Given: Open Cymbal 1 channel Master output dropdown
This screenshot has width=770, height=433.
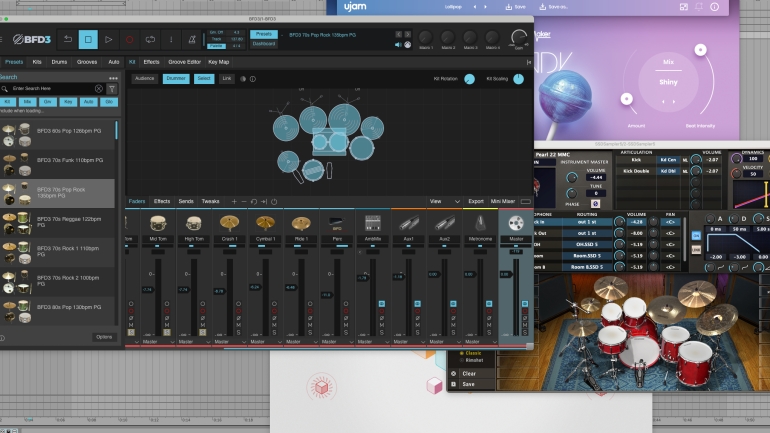Looking at the screenshot, I should pos(266,342).
